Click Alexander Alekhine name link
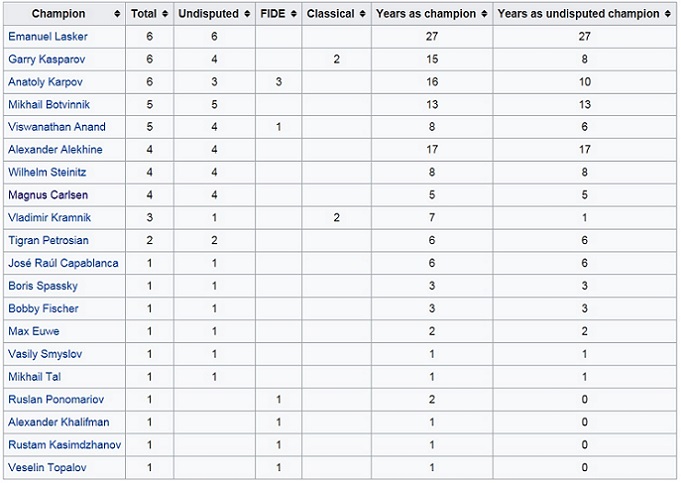Image resolution: width=681 pixels, height=483 pixels. 53,150
